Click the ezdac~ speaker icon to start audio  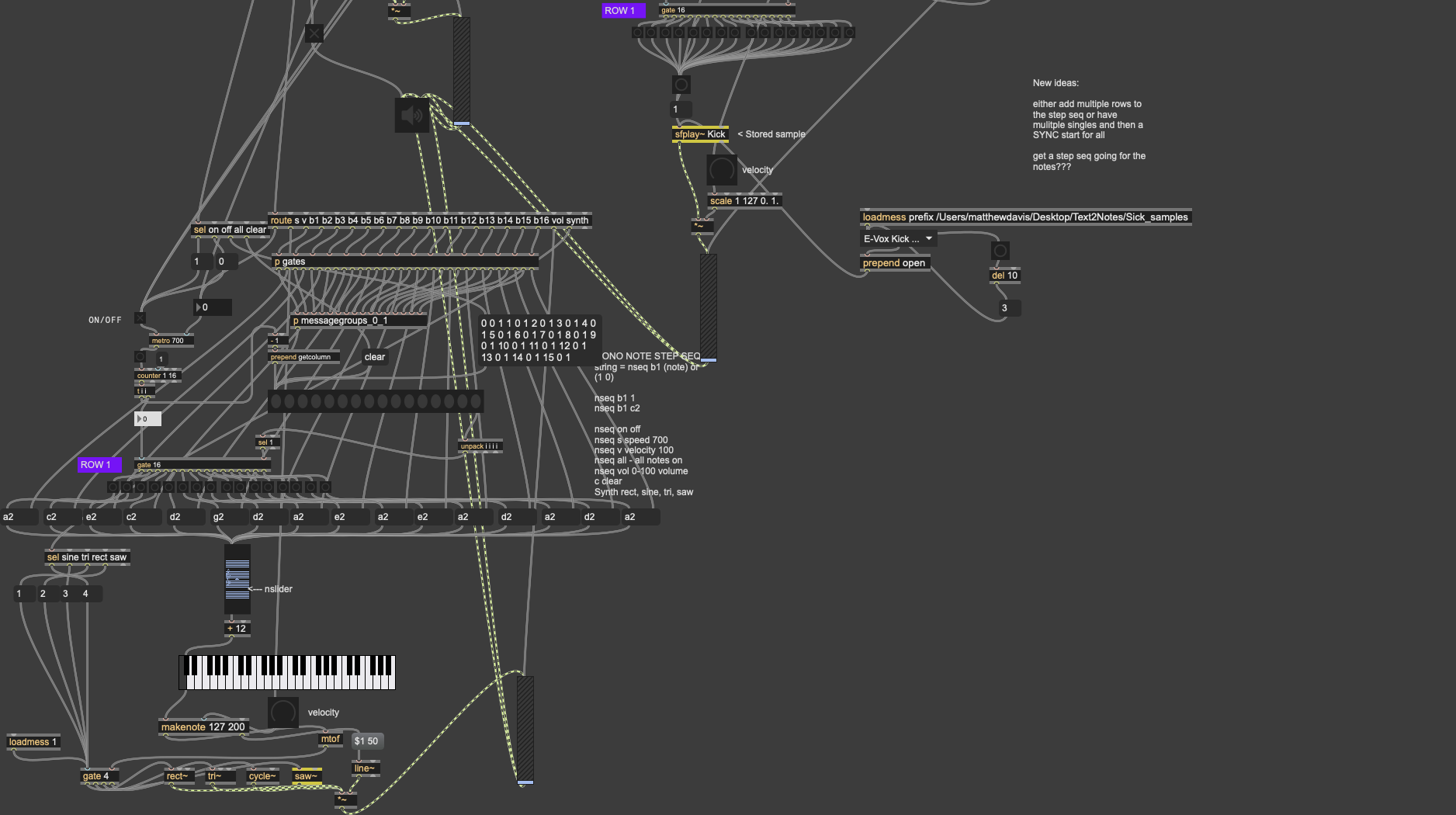[x=412, y=116]
